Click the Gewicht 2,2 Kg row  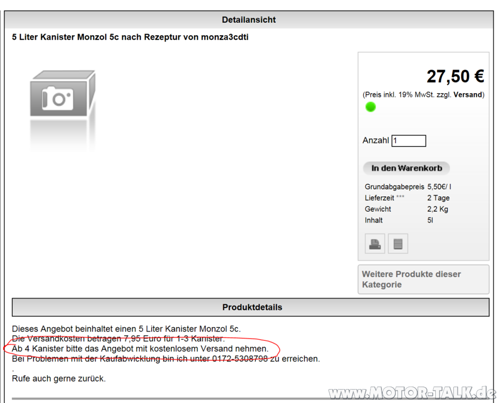pos(406,209)
